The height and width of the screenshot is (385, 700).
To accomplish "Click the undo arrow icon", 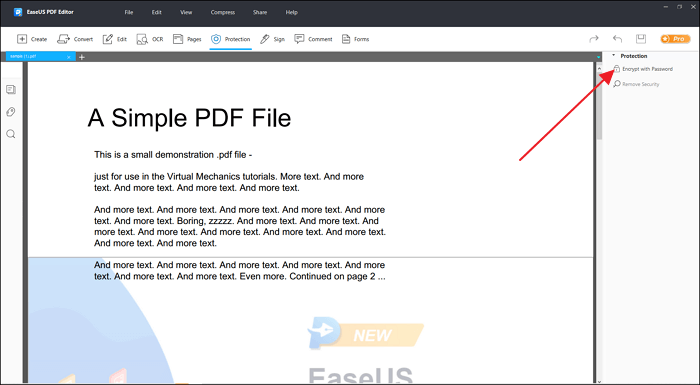I will (617, 39).
